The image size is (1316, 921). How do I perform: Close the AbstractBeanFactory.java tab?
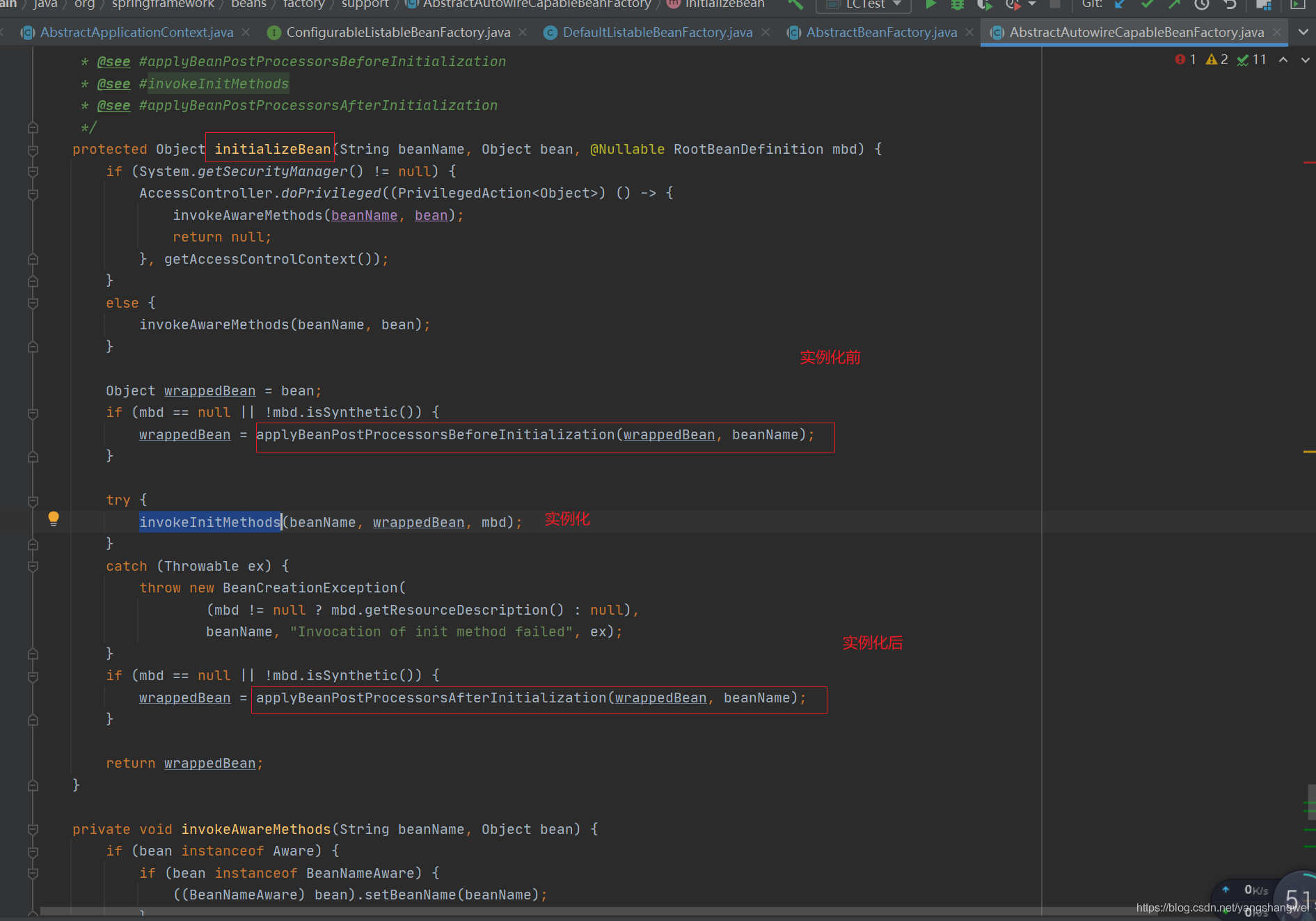pos(969,32)
